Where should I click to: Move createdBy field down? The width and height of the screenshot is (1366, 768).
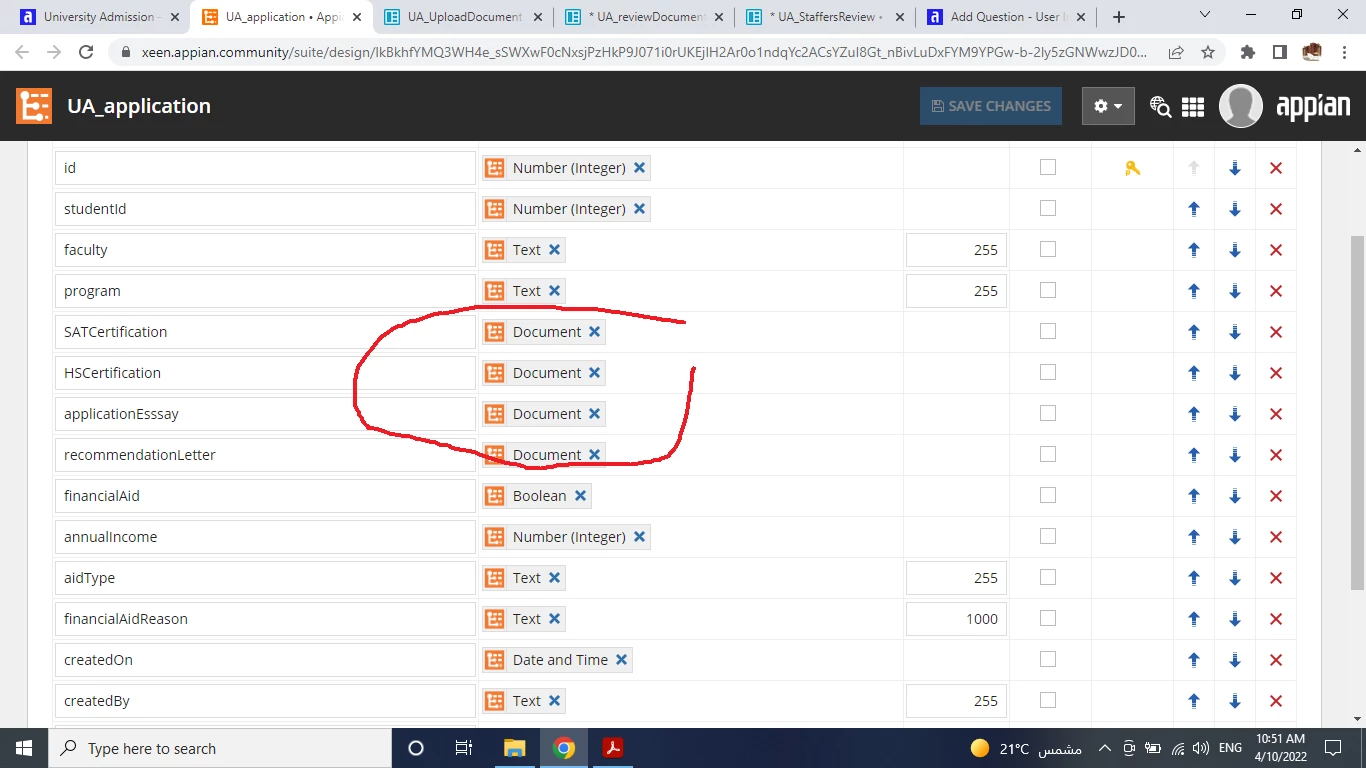click(x=1235, y=701)
